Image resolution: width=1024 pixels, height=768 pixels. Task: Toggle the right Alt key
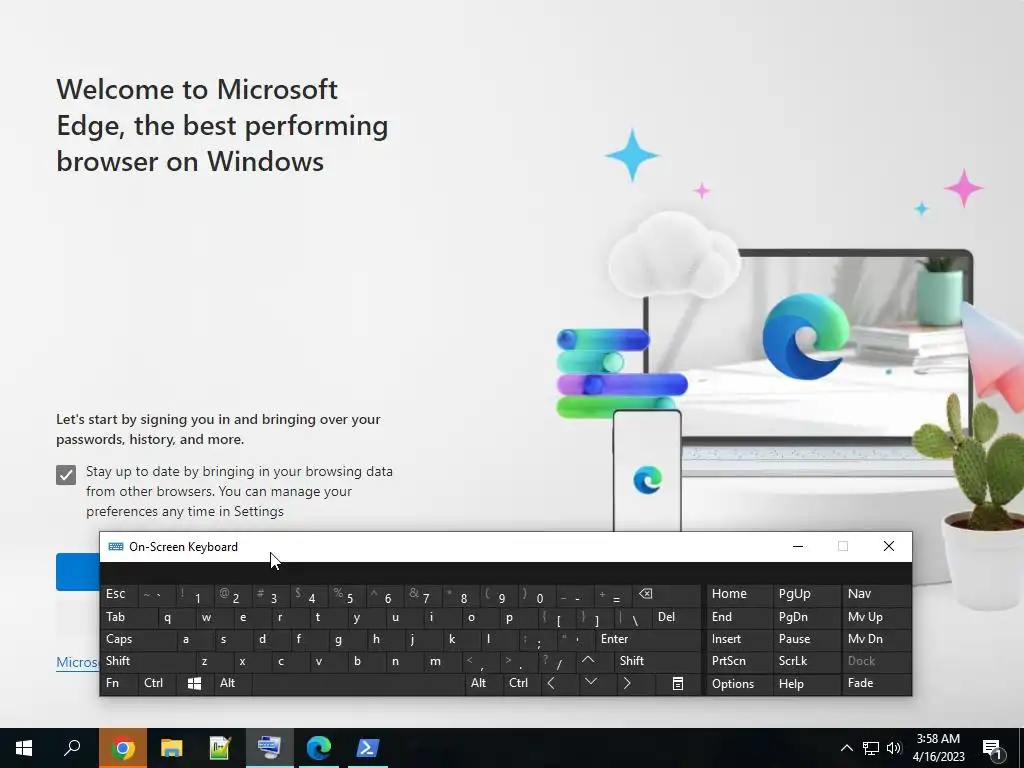[x=483, y=683]
